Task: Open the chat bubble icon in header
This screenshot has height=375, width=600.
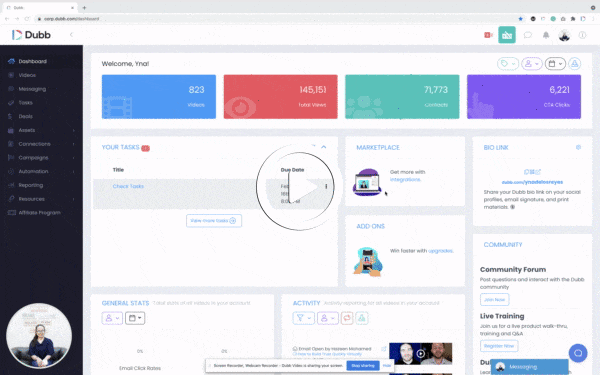Action: (x=528, y=35)
